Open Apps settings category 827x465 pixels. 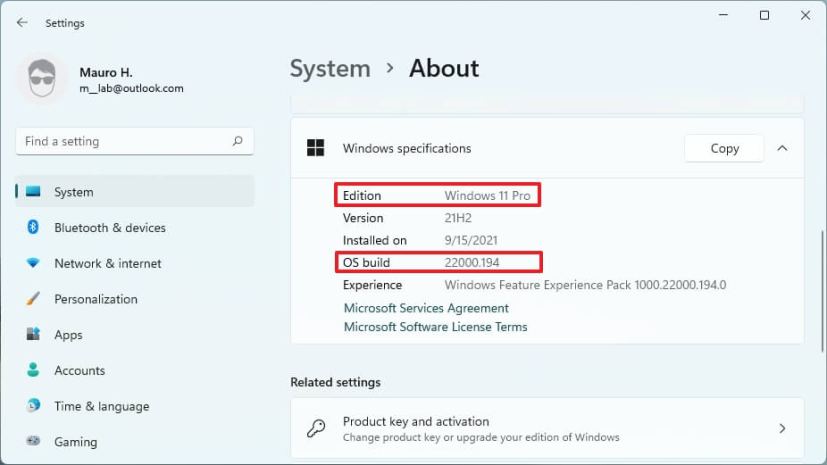[x=134, y=335]
